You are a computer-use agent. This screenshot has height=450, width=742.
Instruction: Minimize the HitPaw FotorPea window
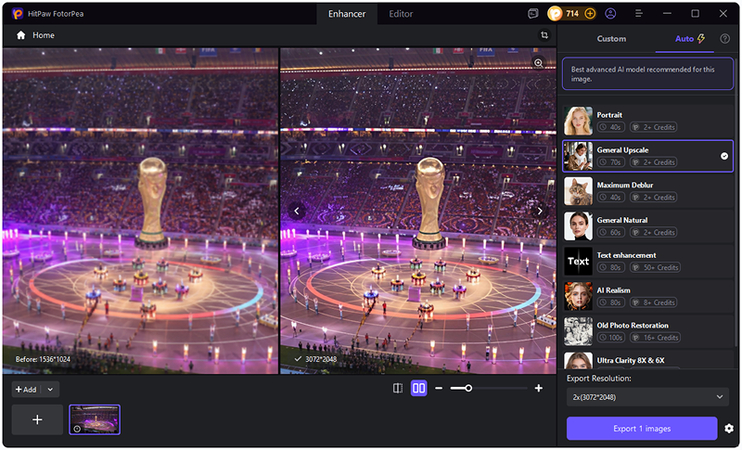click(x=667, y=14)
